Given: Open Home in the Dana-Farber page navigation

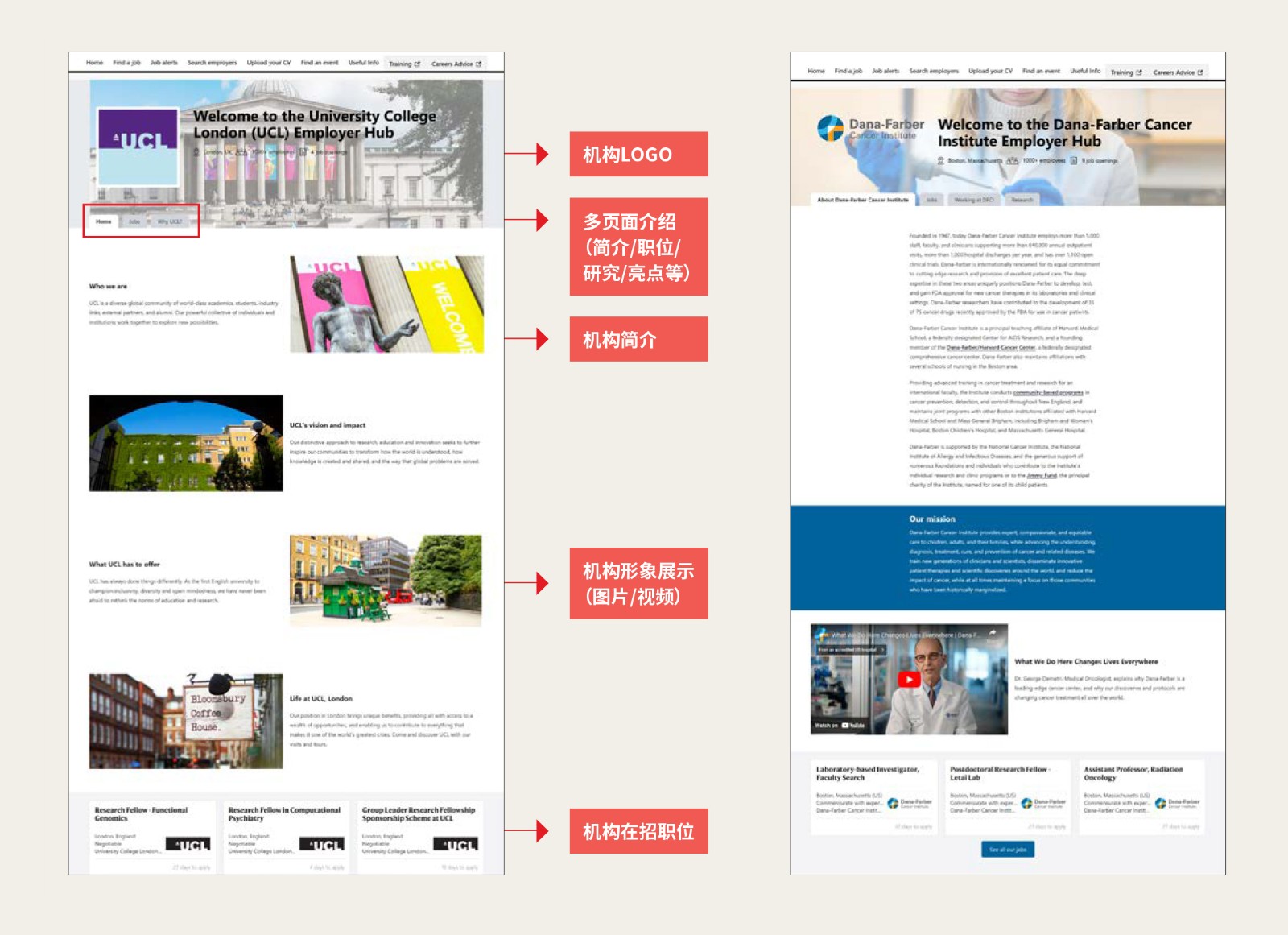Looking at the screenshot, I should 816,71.
